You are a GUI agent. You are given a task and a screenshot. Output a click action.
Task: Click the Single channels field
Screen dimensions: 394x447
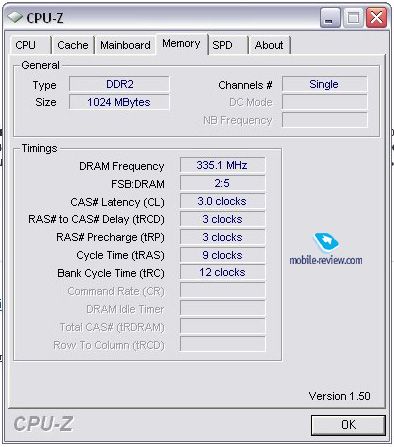click(325, 84)
